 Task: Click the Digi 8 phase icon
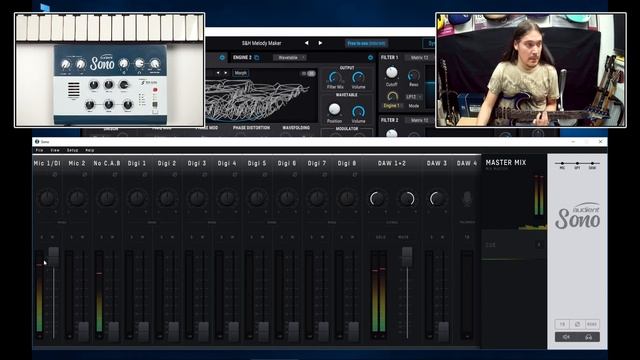[x=355, y=175]
